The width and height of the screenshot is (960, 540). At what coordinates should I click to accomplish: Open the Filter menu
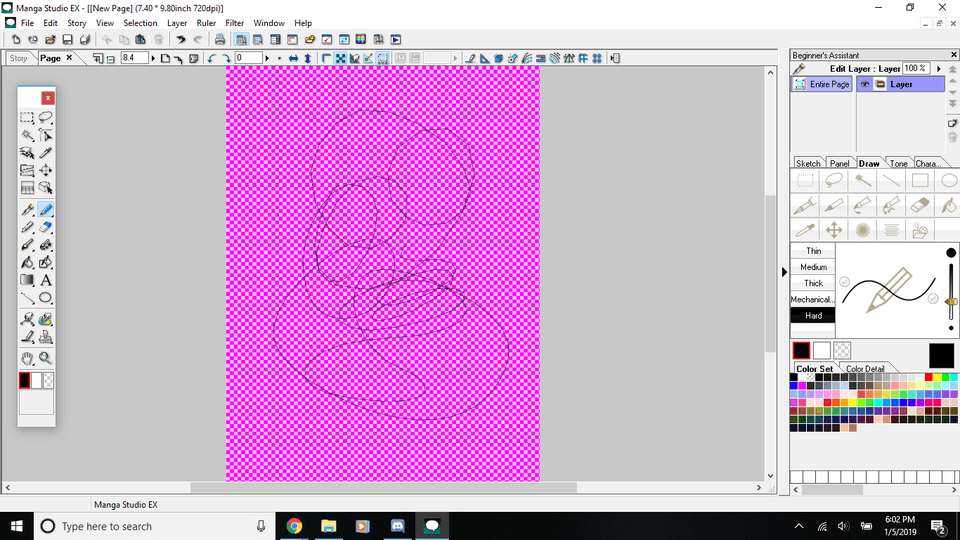click(x=235, y=23)
